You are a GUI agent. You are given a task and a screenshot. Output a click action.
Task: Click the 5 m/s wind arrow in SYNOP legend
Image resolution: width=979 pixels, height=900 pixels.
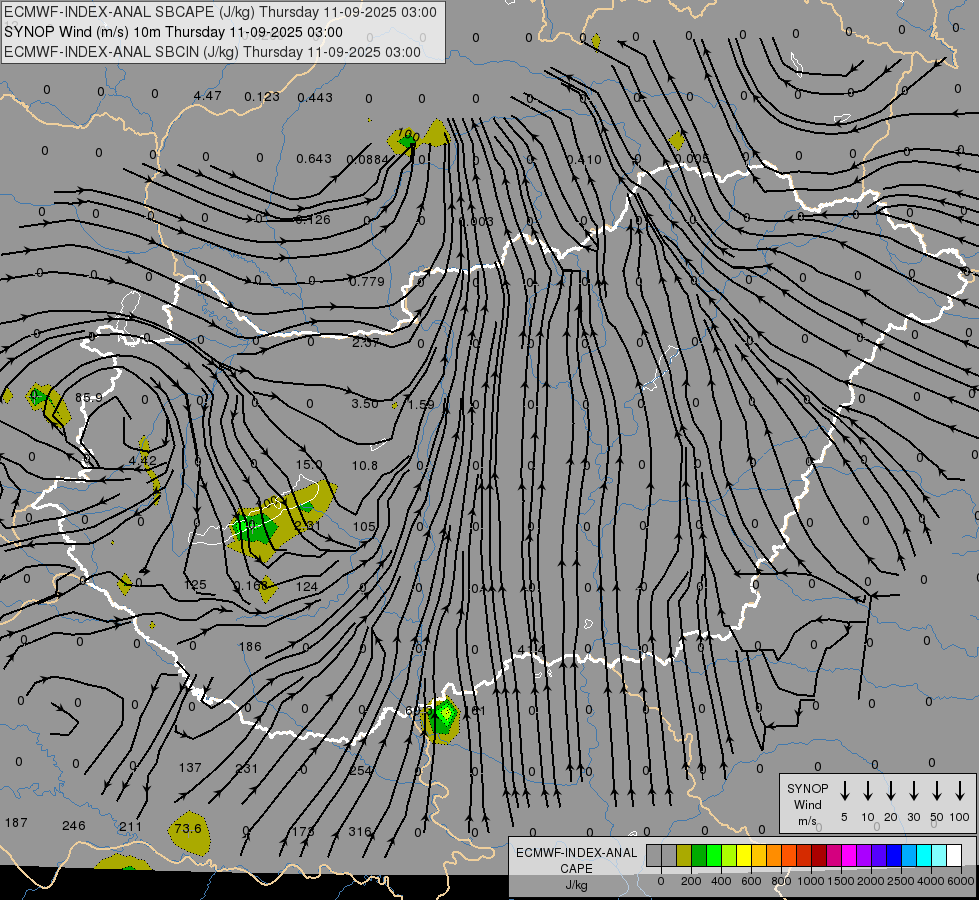[x=844, y=791]
